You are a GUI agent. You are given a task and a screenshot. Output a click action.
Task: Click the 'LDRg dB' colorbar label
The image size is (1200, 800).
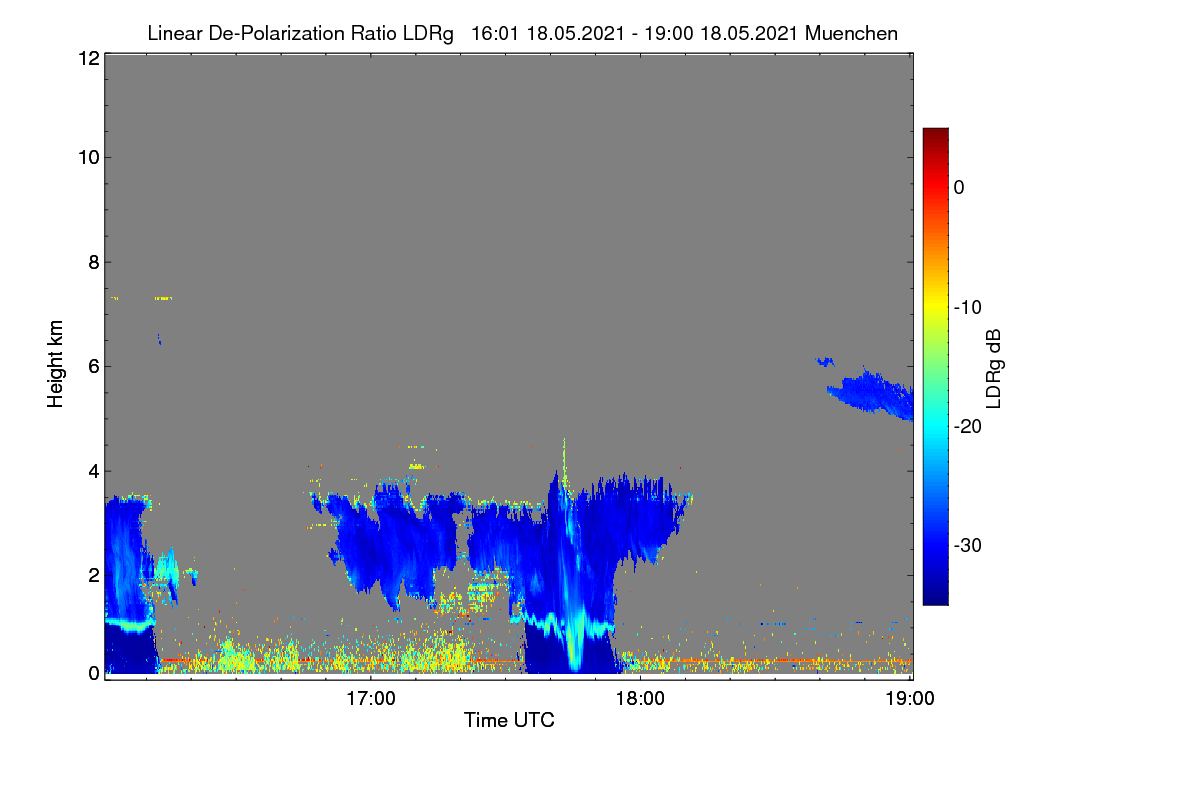point(993,368)
